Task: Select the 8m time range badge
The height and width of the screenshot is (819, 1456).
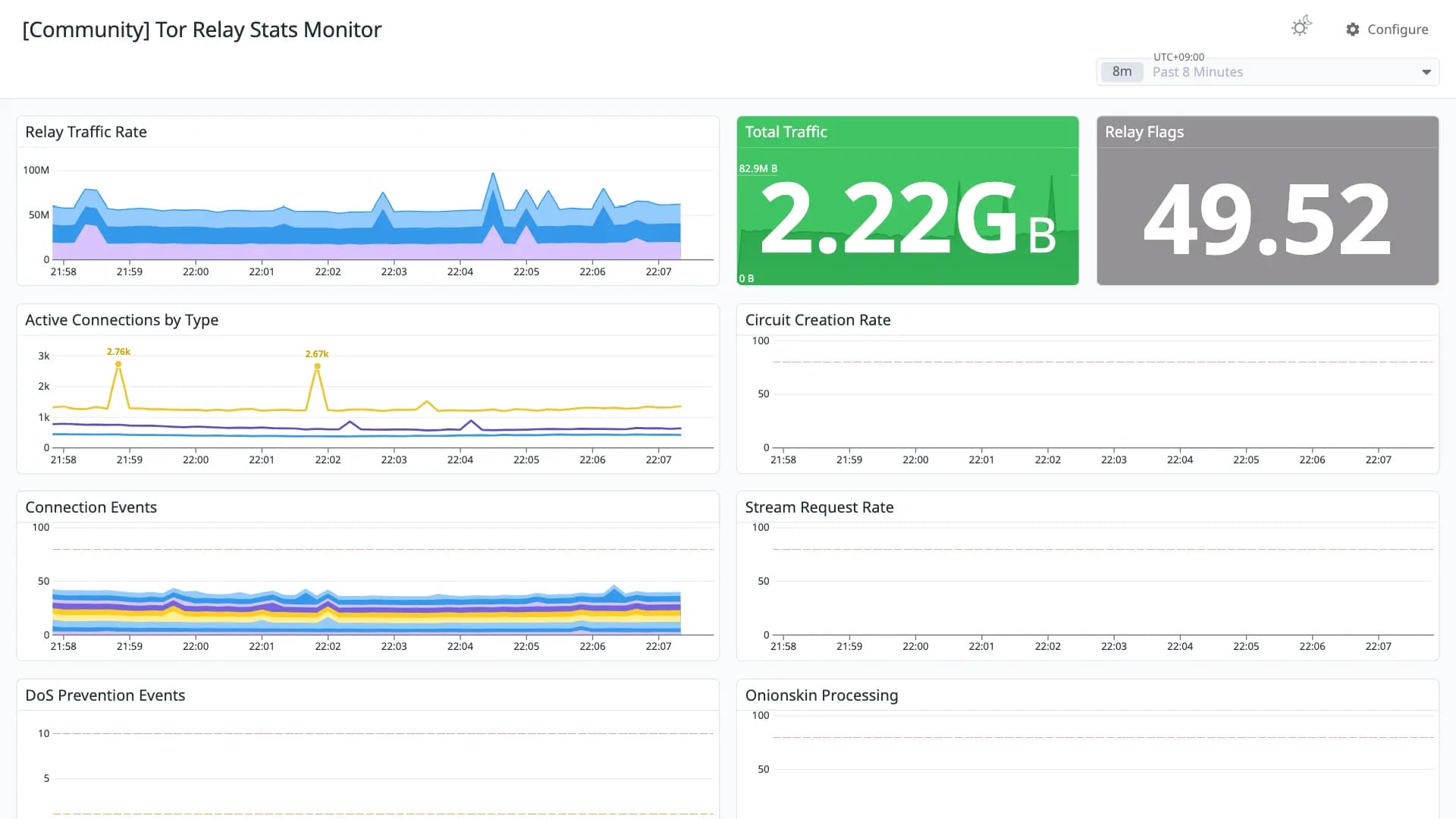Action: point(1122,72)
